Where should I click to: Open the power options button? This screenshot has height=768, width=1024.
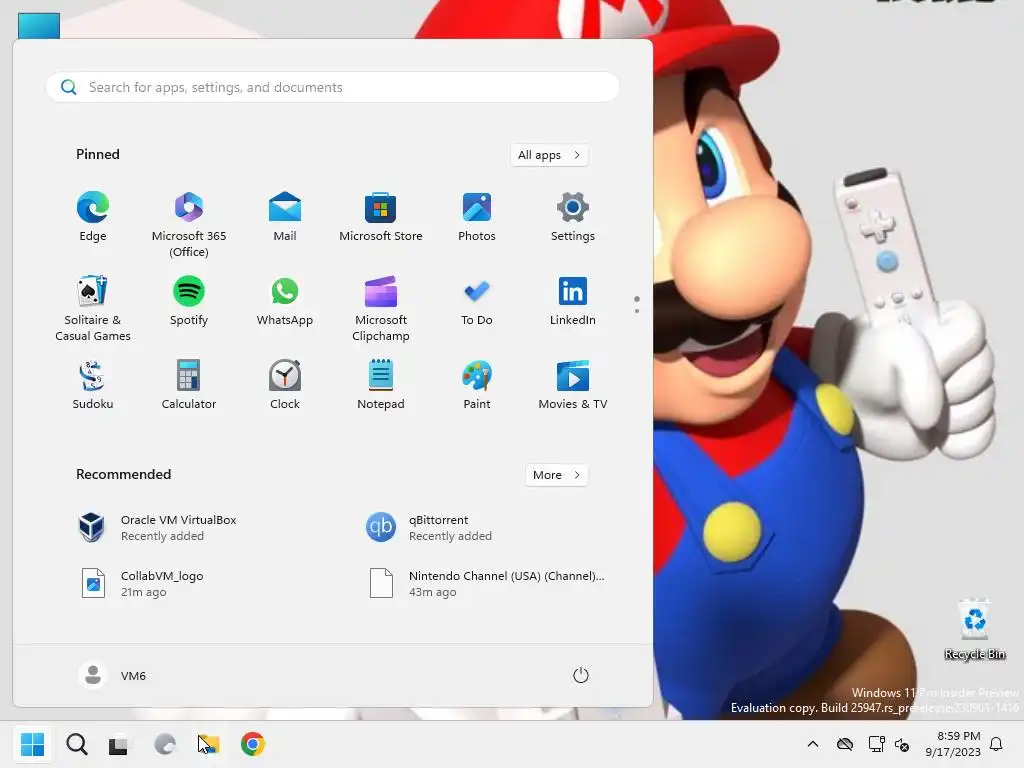tap(581, 675)
